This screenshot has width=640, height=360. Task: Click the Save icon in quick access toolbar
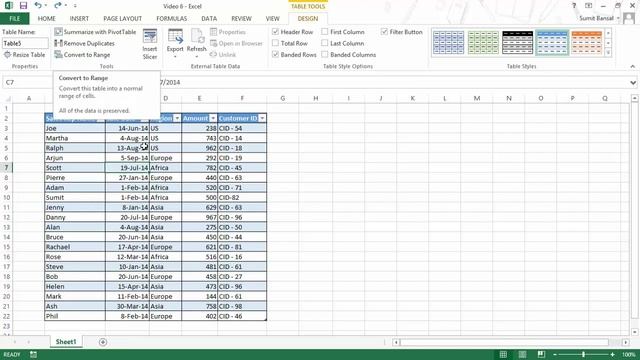click(x=23, y=6)
